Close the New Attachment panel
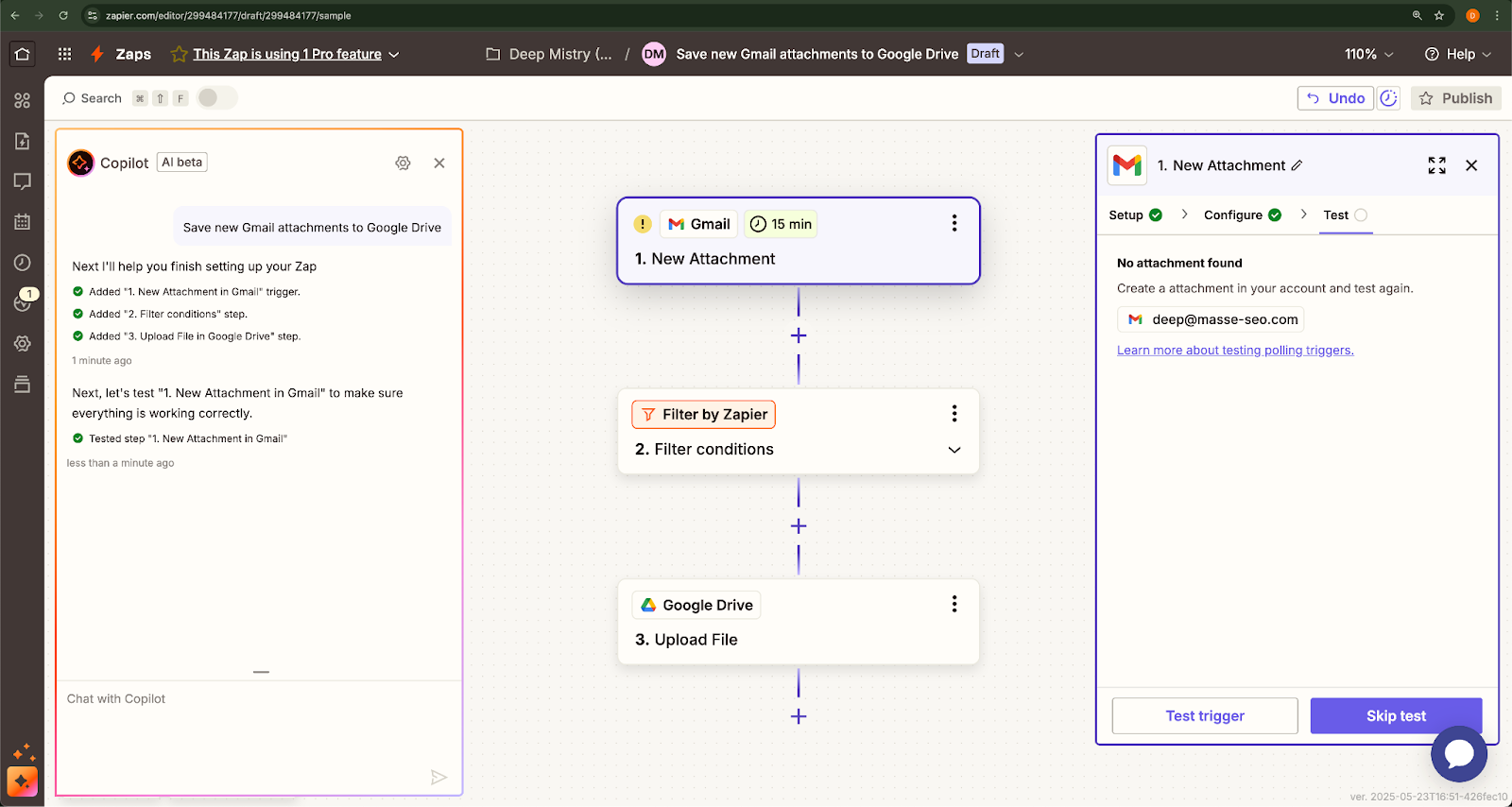Image resolution: width=1512 pixels, height=807 pixels. pos(1471,165)
